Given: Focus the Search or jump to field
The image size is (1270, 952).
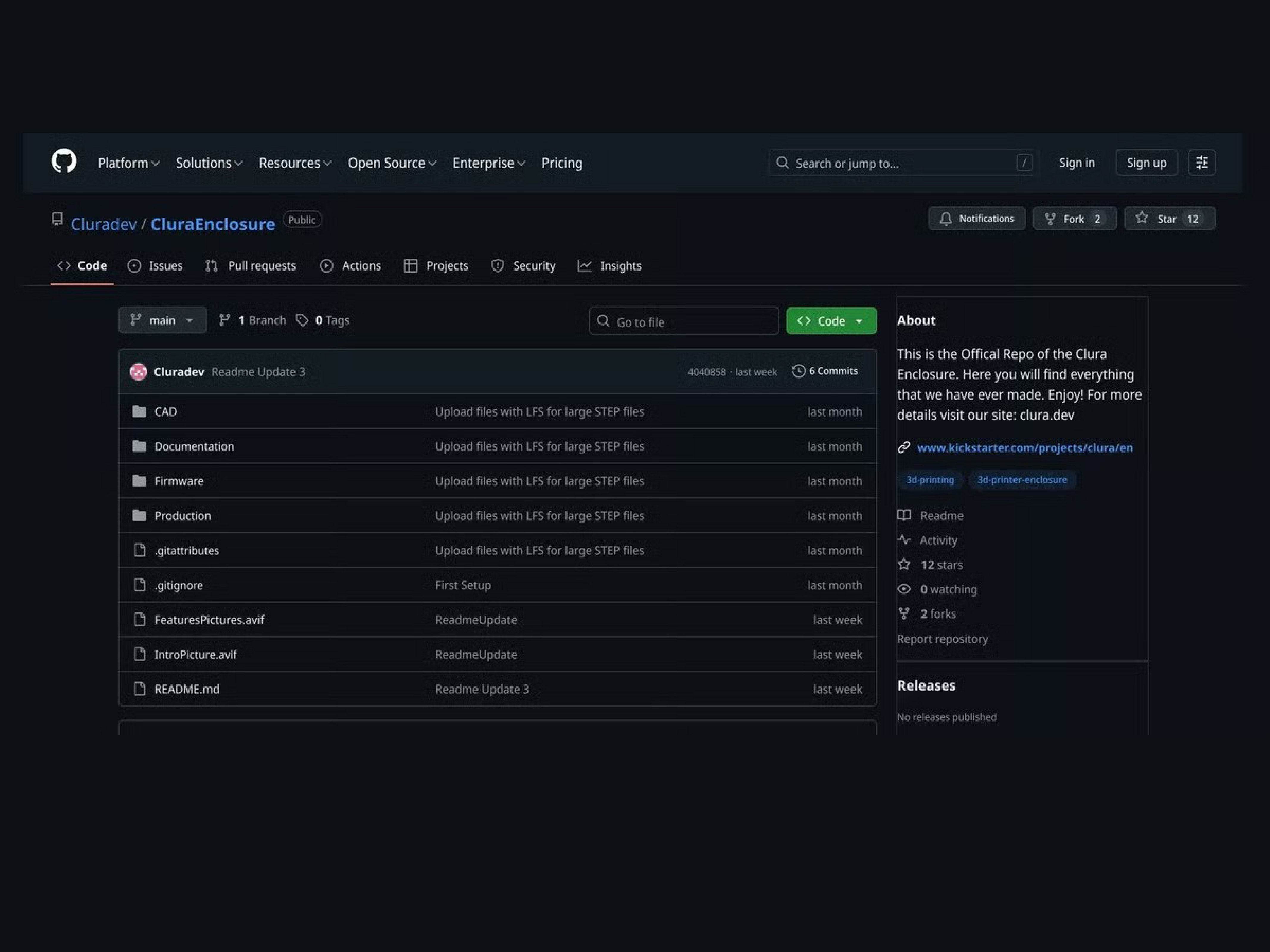Looking at the screenshot, I should 903,163.
